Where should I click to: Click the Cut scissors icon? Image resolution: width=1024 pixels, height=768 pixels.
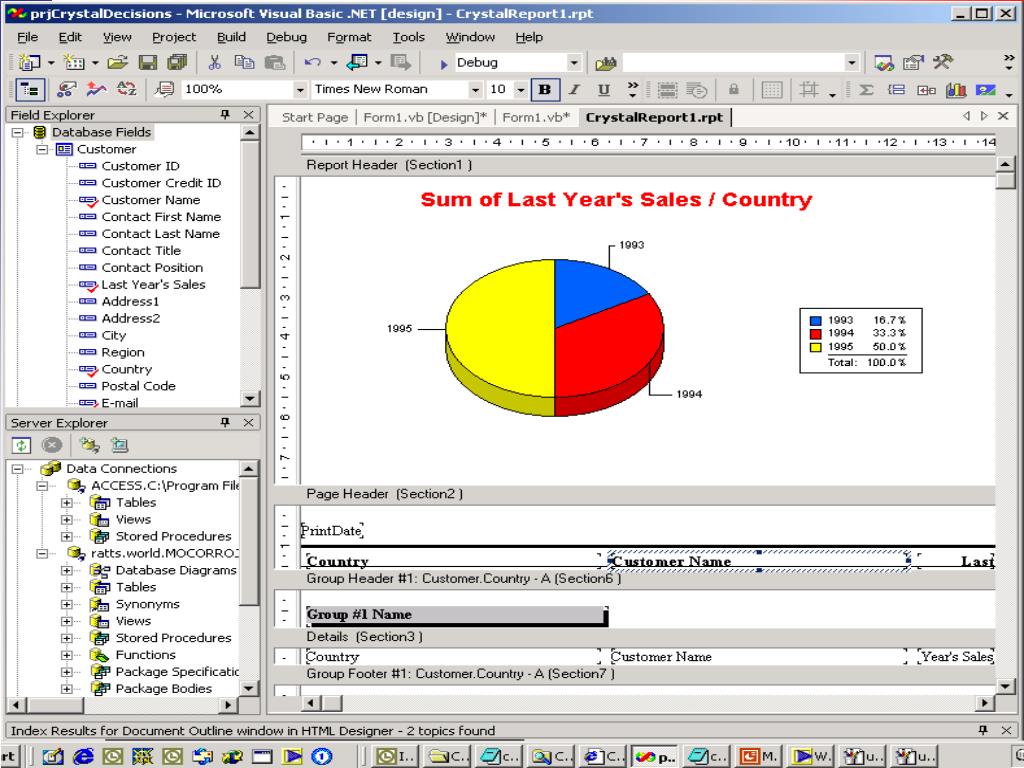[x=214, y=63]
